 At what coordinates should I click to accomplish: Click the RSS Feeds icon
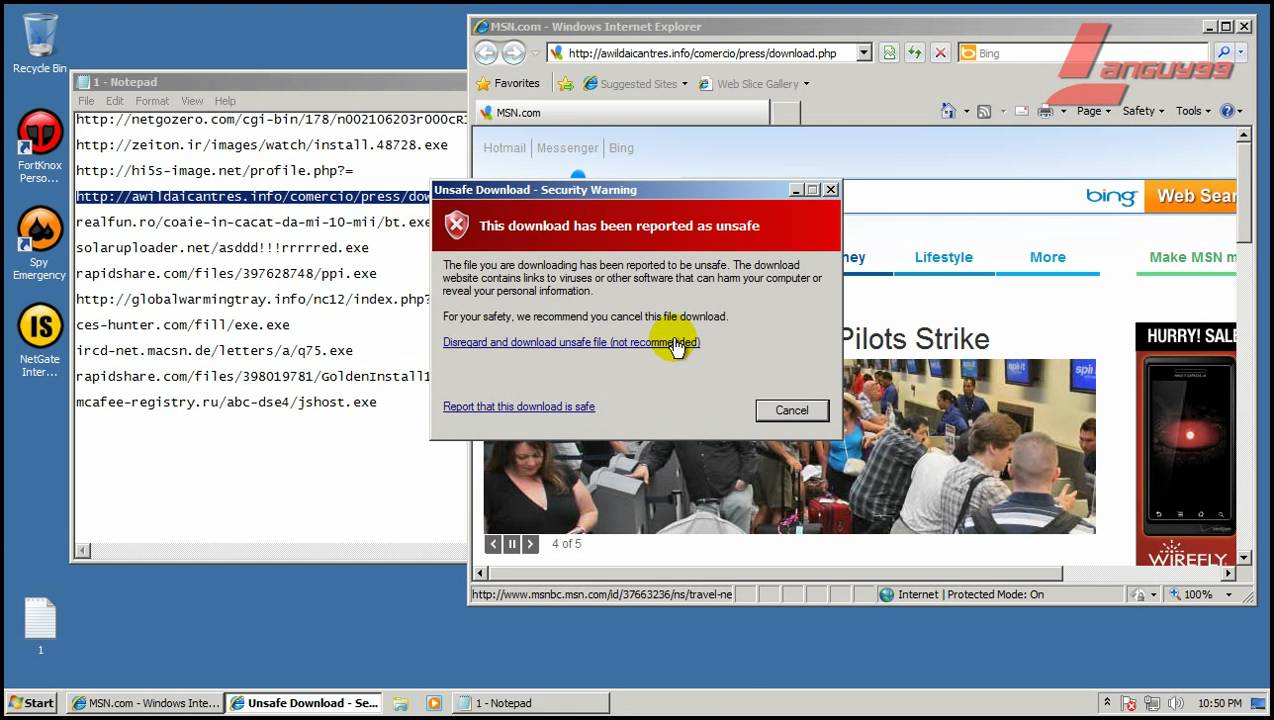pos(983,111)
